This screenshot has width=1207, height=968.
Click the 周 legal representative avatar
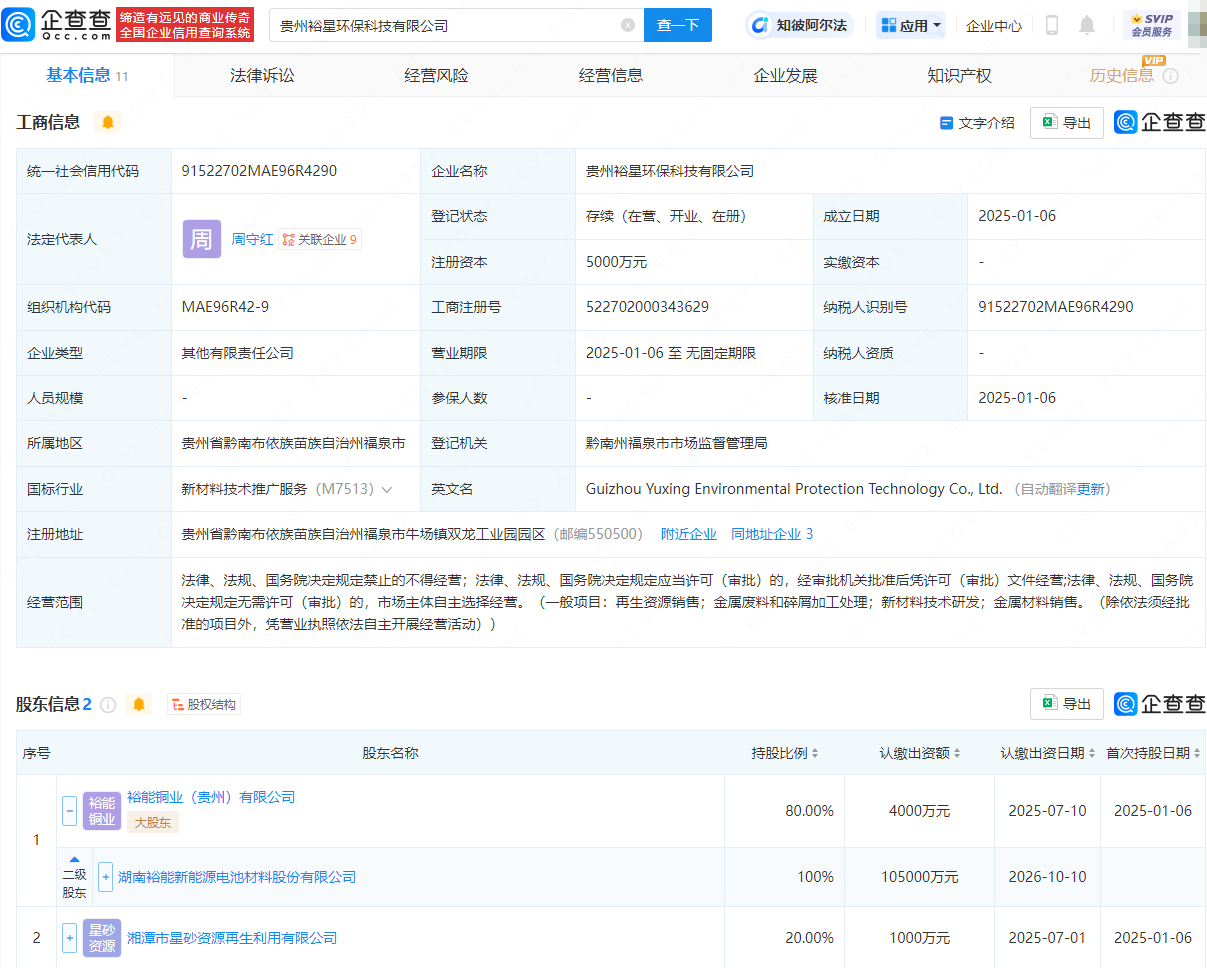click(202, 239)
